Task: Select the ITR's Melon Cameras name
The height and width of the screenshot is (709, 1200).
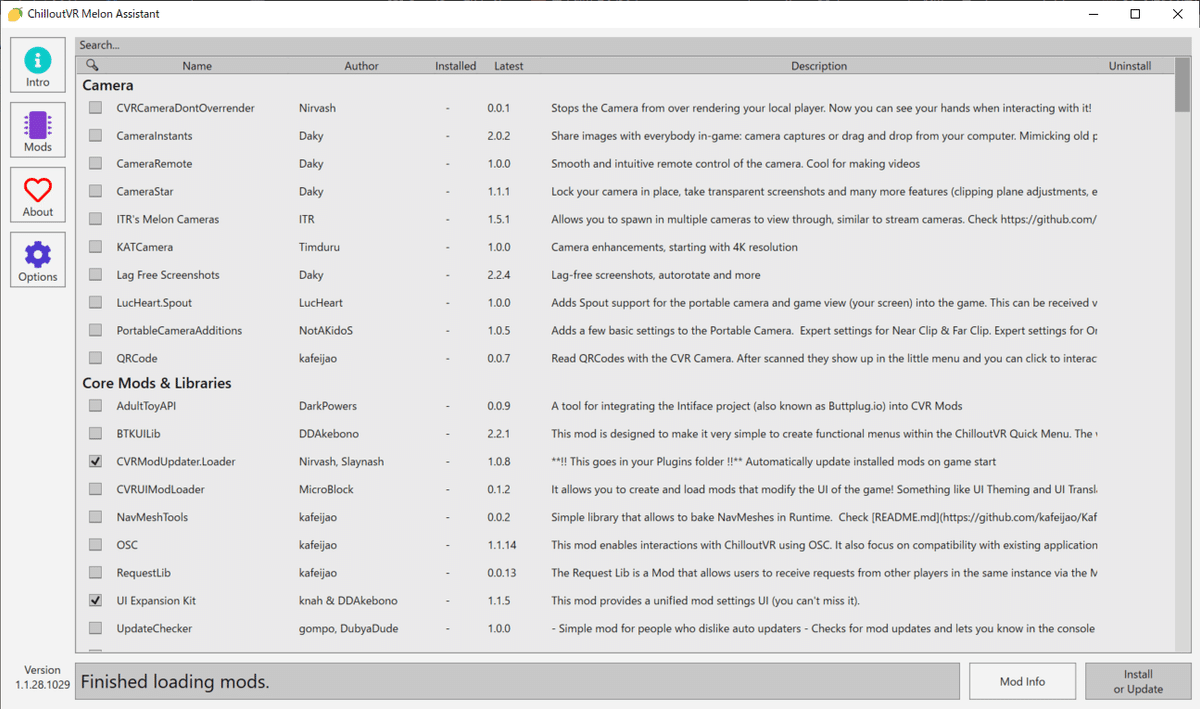Action: (167, 219)
